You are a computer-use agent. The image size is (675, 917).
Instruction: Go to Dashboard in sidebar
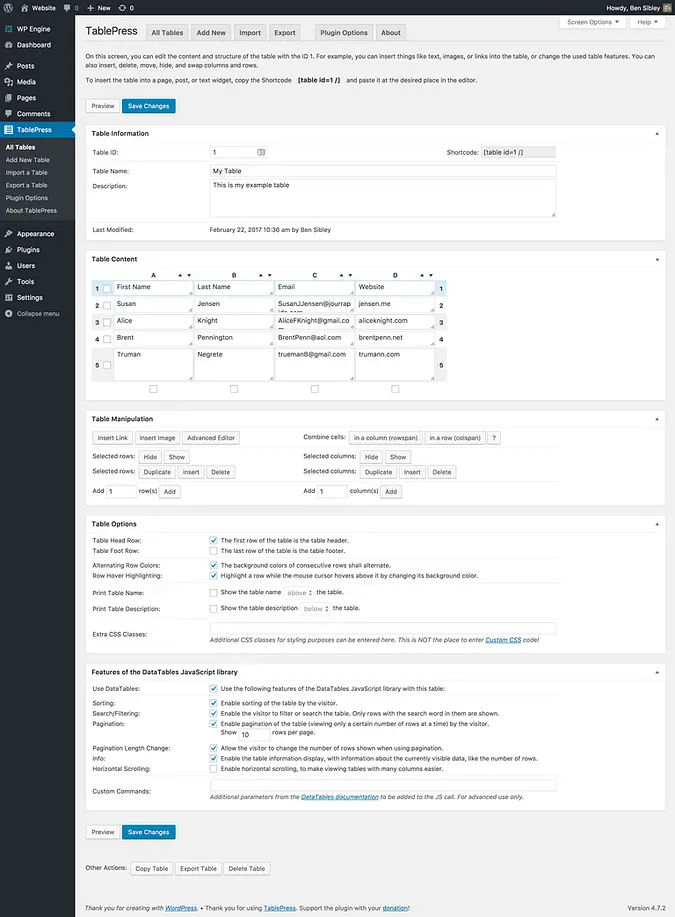point(37,44)
